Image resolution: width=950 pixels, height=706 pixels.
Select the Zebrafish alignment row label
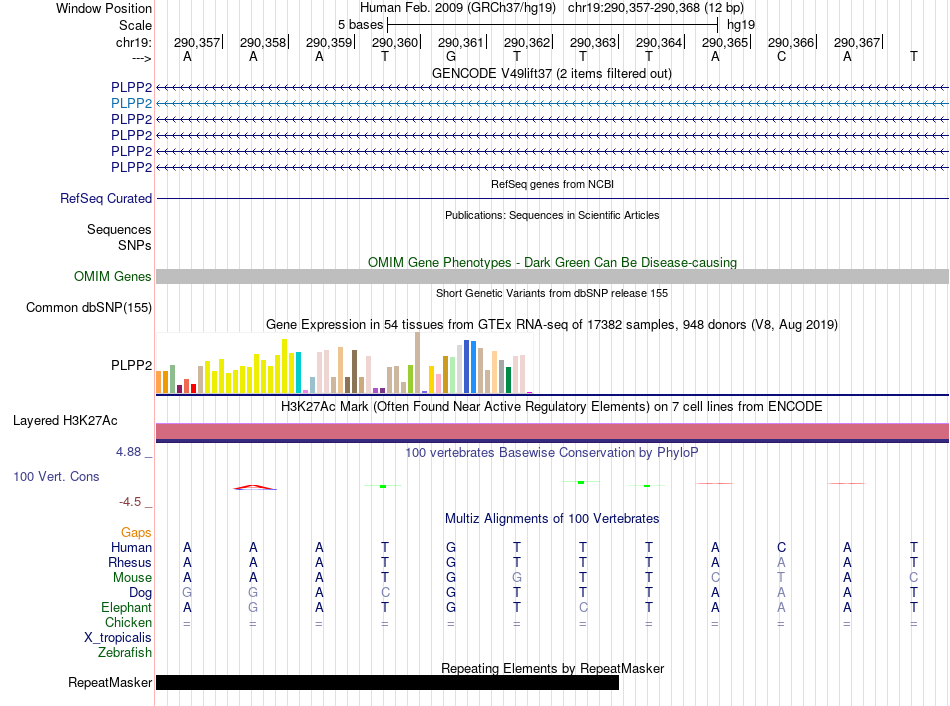pos(125,653)
